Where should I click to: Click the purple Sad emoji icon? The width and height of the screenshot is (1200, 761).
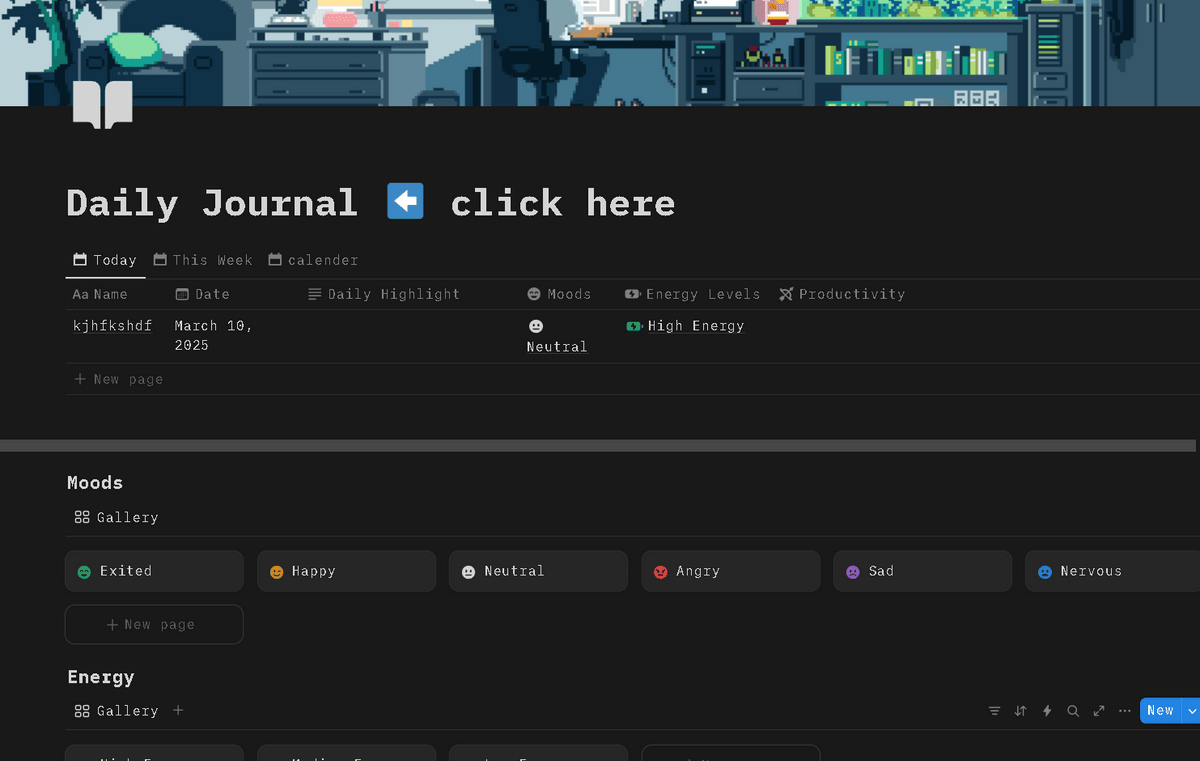tap(852, 572)
